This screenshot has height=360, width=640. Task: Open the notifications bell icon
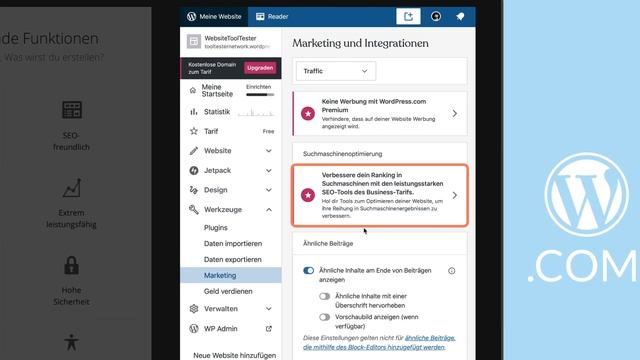[x=460, y=16]
